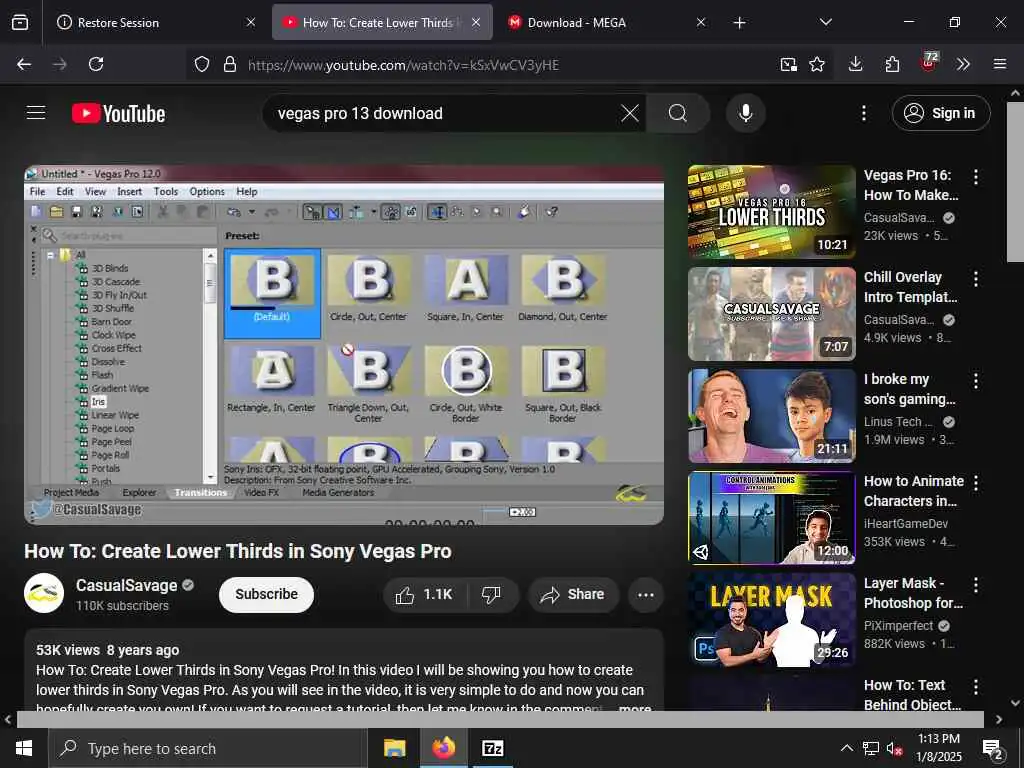Show hidden system tray icons
This screenshot has height=768, width=1024.
[846, 748]
